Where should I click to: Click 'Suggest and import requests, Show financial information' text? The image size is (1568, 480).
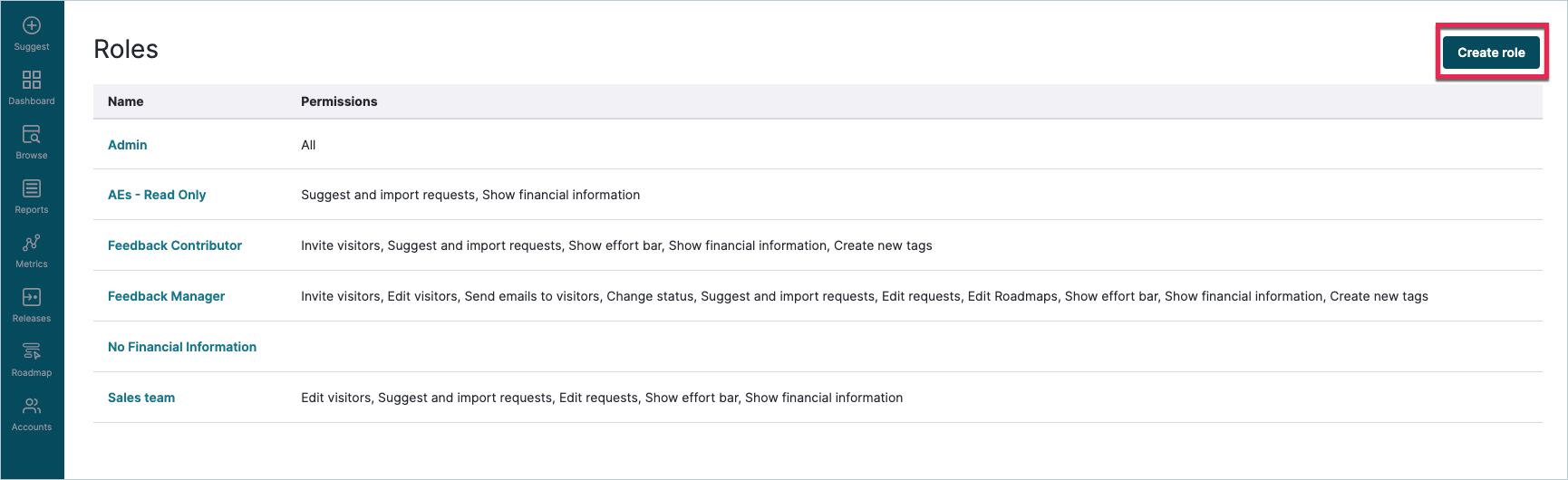coord(470,195)
